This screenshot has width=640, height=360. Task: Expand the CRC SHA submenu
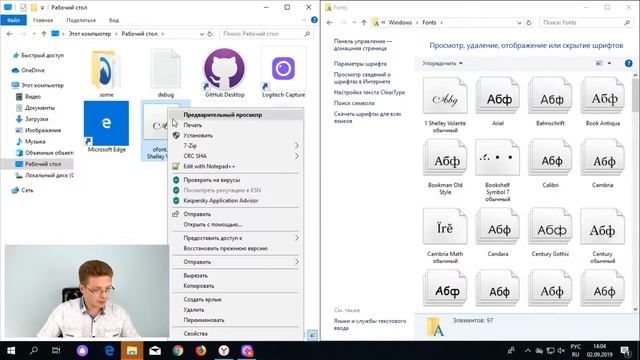click(x=236, y=156)
